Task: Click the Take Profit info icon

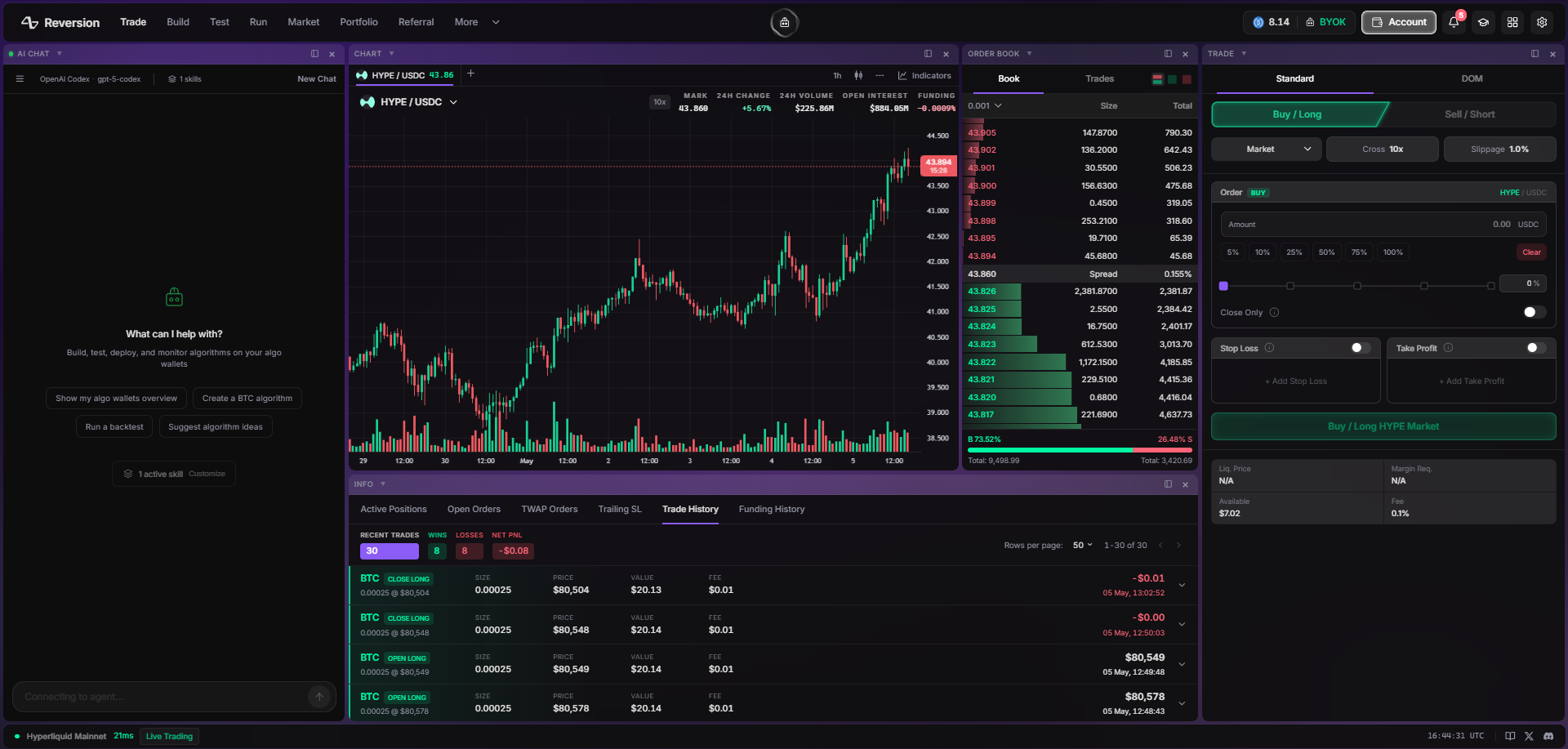Action: pyautogui.click(x=1448, y=348)
